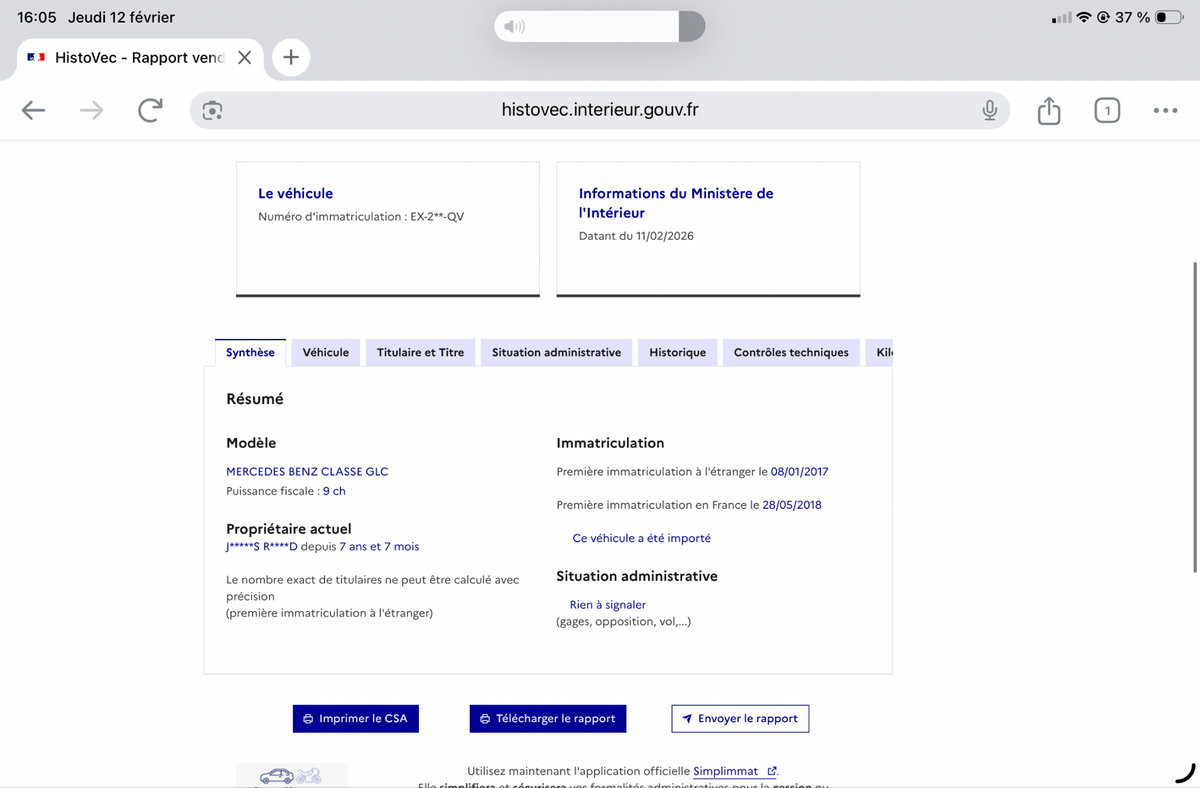Go back to the previous page
The image size is (1200, 788).
[34, 110]
